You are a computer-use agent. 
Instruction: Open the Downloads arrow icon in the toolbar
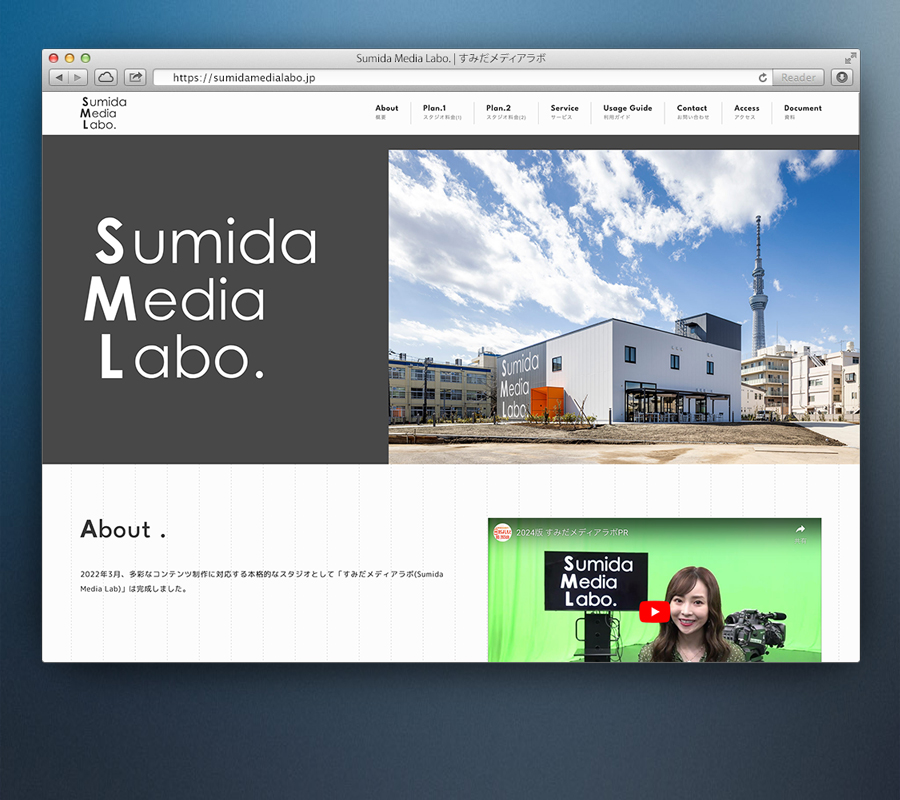tap(841, 77)
